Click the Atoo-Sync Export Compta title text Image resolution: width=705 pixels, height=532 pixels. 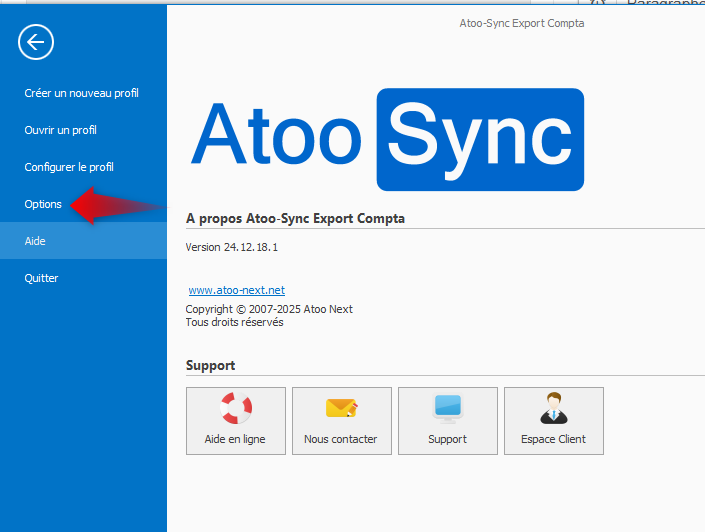click(522, 23)
